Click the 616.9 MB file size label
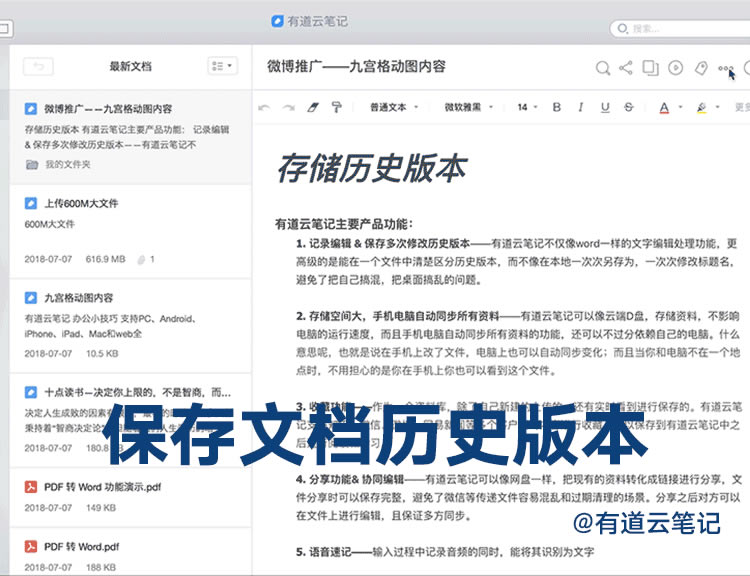Viewport: 750px width, 576px height. pyautogui.click(x=105, y=259)
